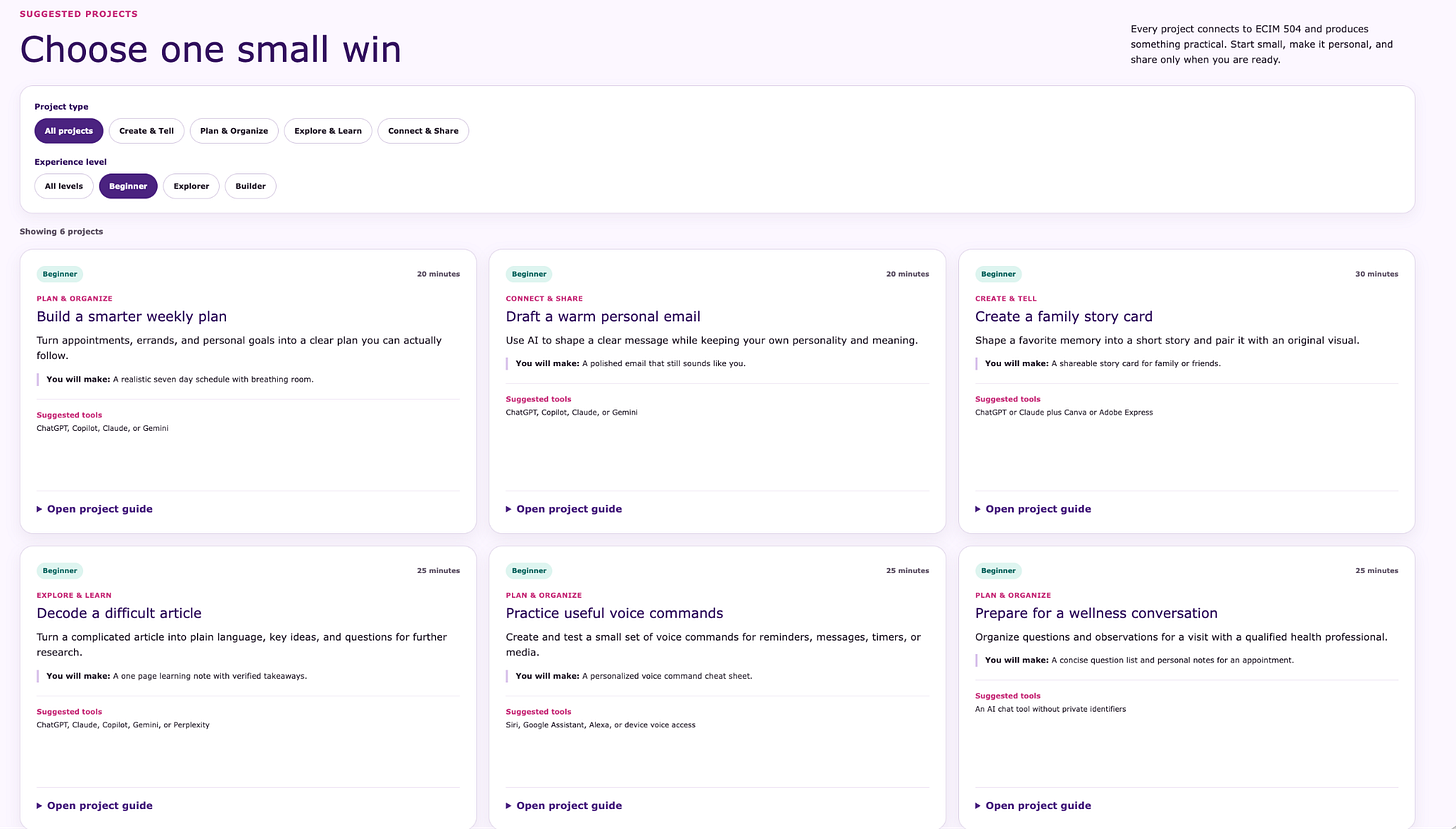Viewport: 1456px width, 829px height.
Task: Click the Beginner badge on weekly plan card
Action: point(60,274)
